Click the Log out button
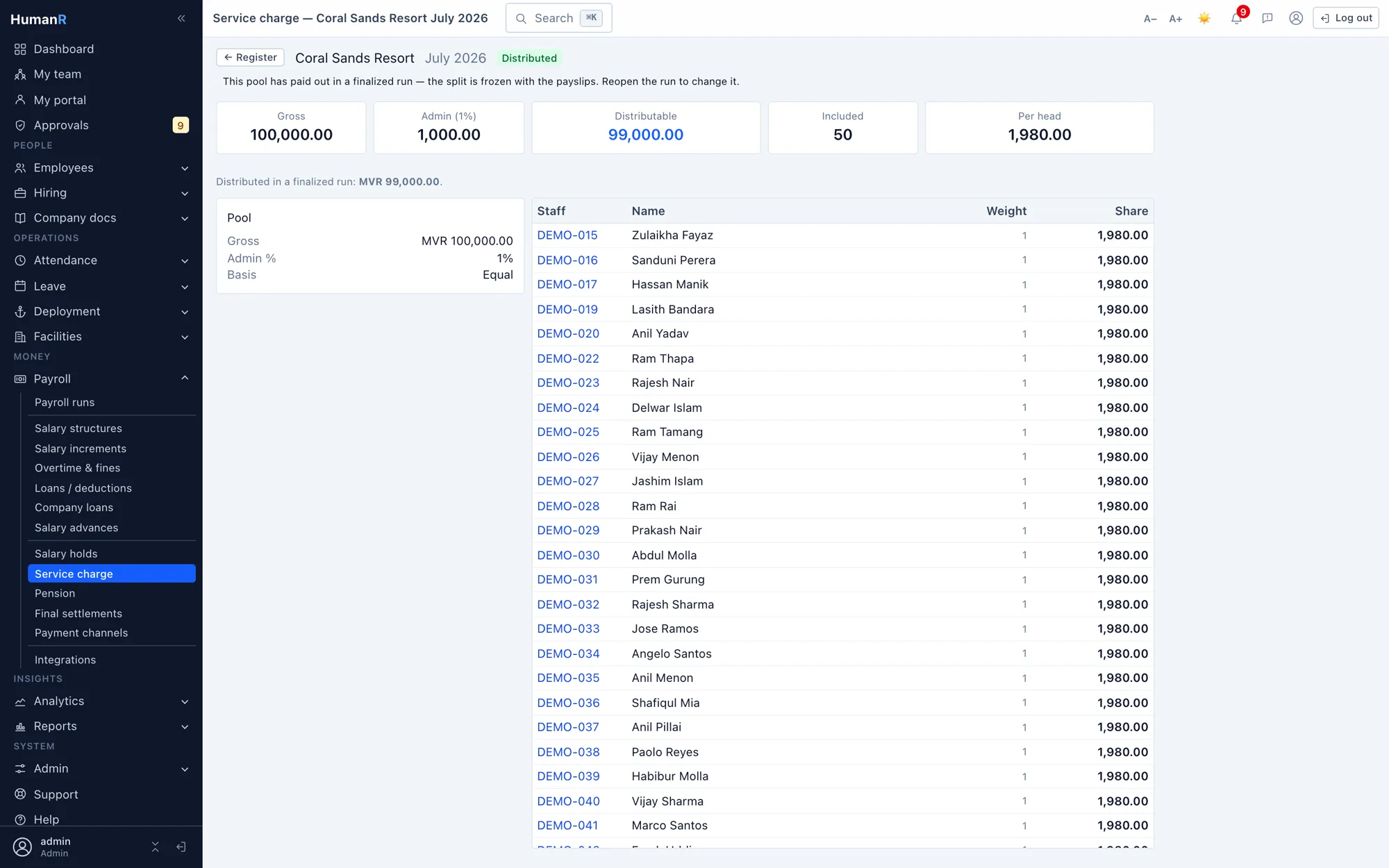Screen dimensions: 1389x868 click(x=1345, y=19)
